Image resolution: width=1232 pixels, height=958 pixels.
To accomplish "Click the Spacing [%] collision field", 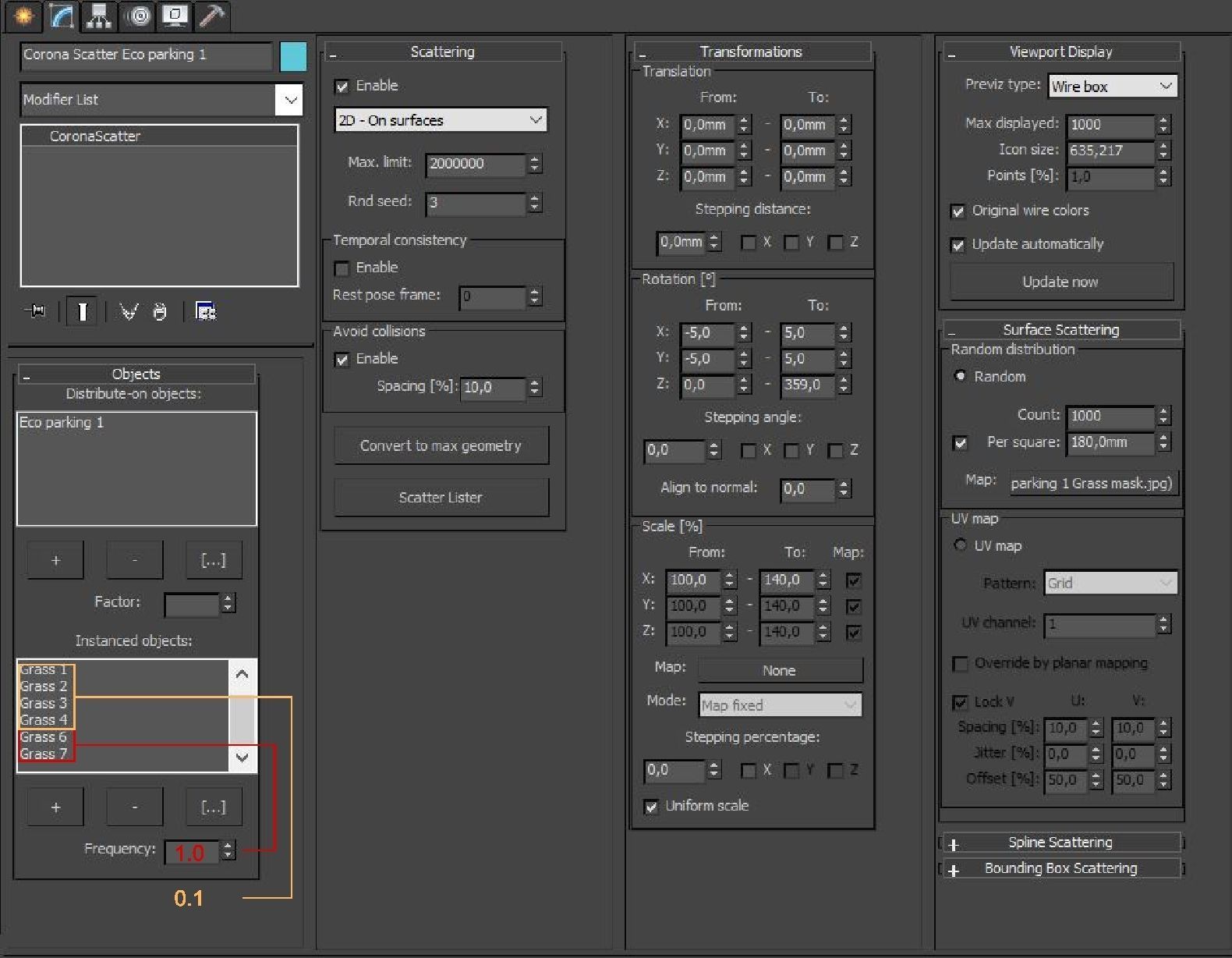I will (493, 388).
